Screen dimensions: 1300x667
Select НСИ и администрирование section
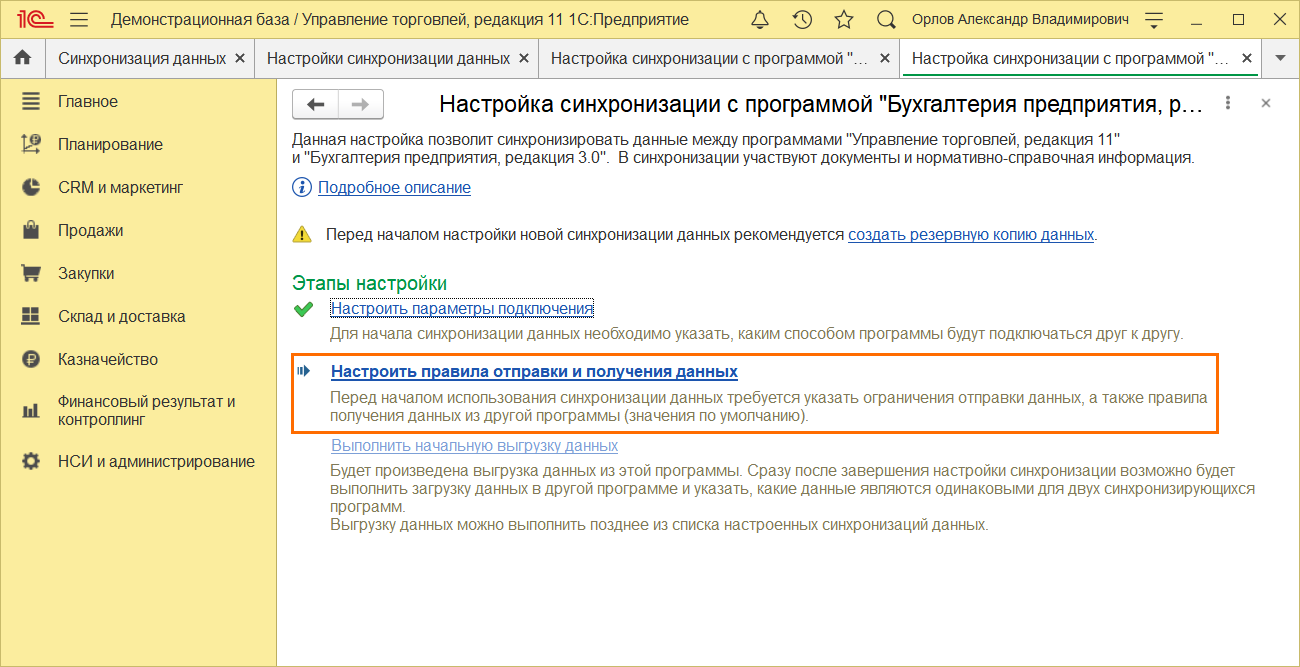[156, 461]
